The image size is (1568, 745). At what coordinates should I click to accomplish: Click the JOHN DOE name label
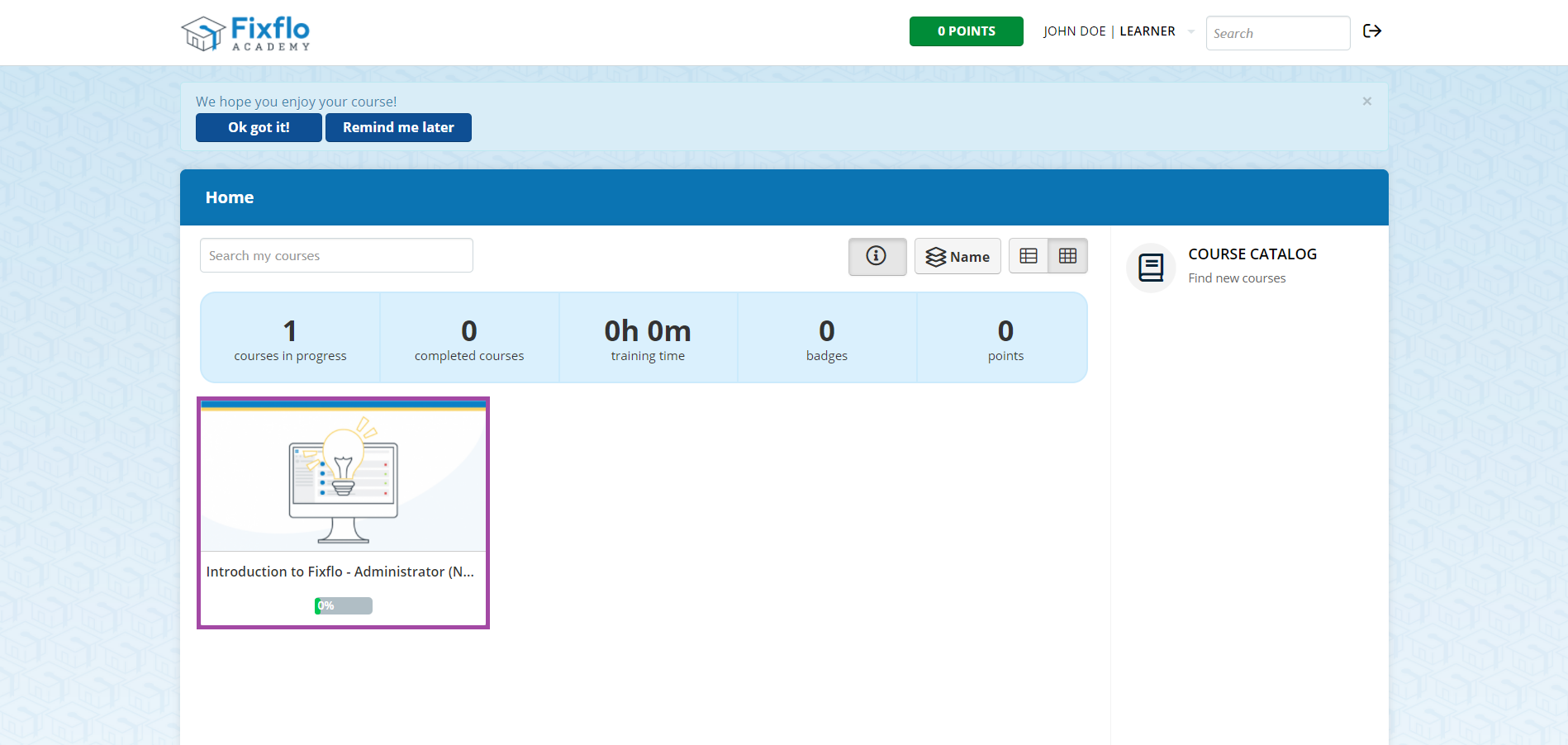pos(1074,31)
